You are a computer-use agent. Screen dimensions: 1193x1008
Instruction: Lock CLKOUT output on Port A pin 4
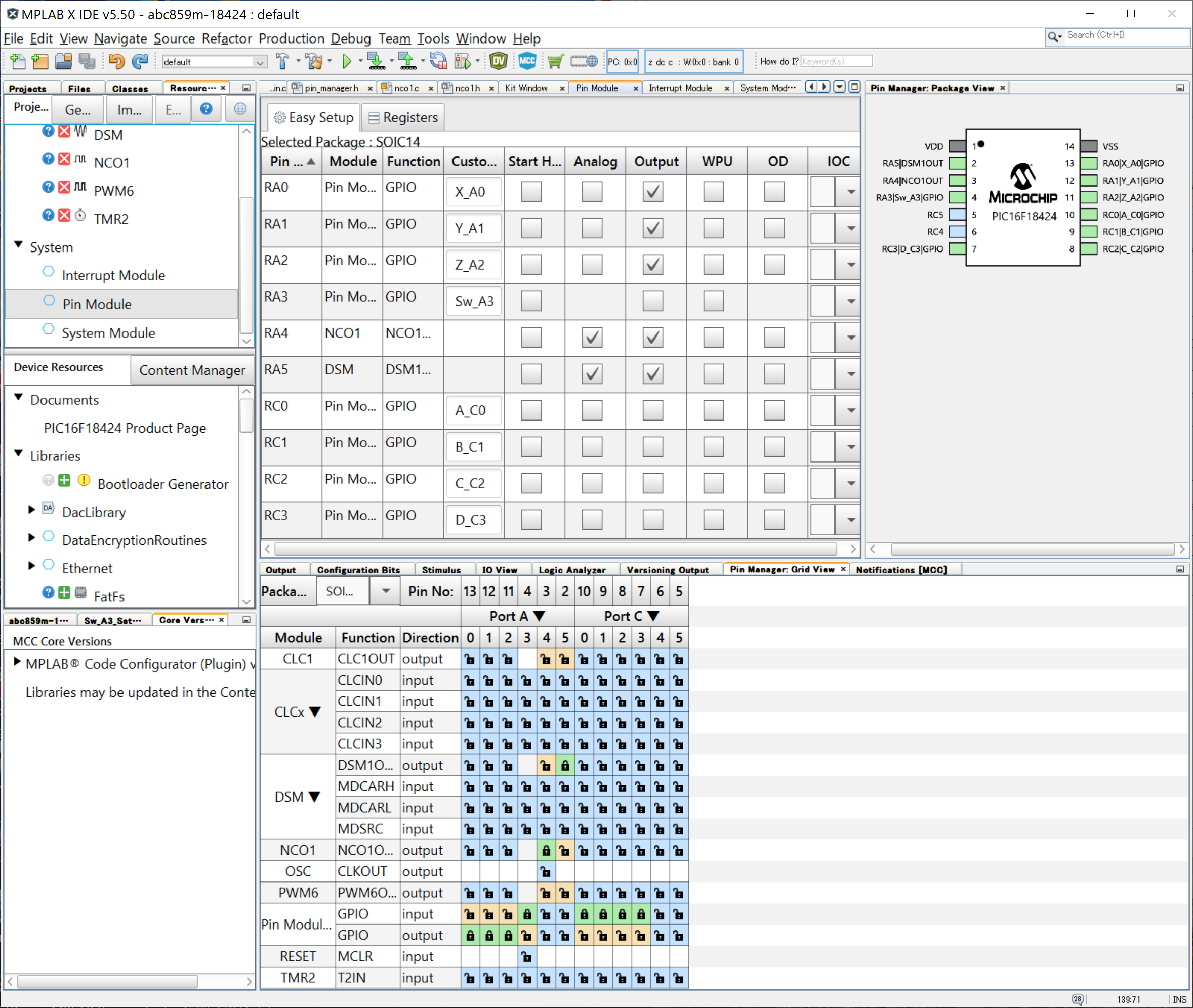click(546, 872)
